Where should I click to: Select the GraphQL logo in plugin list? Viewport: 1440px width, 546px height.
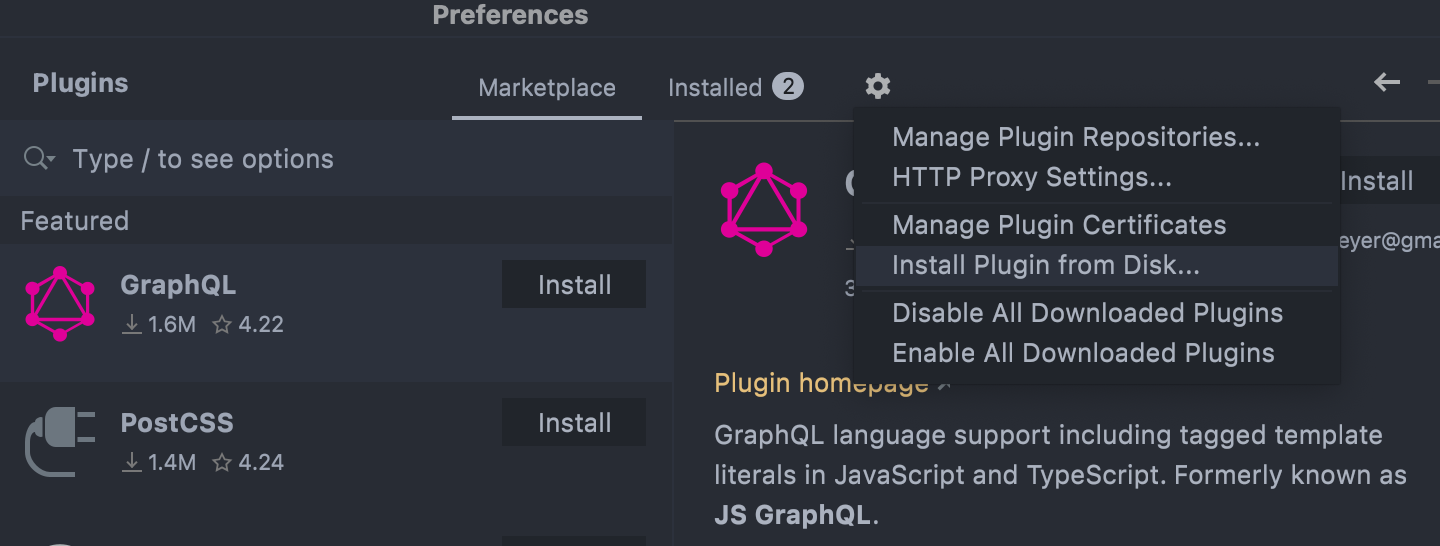coord(60,304)
